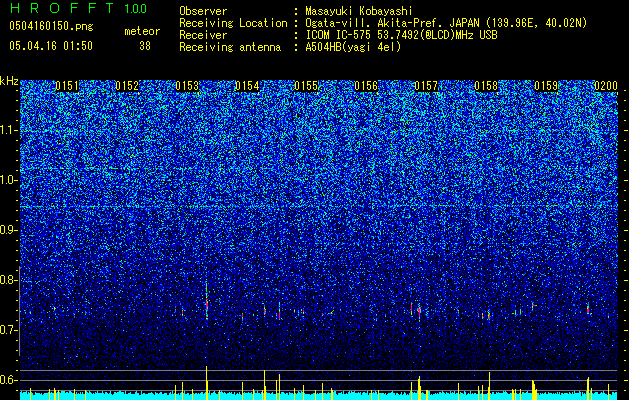Viewport: 629px width, 400px height.
Task: Click the Receiving antenna label
Action: point(230,47)
